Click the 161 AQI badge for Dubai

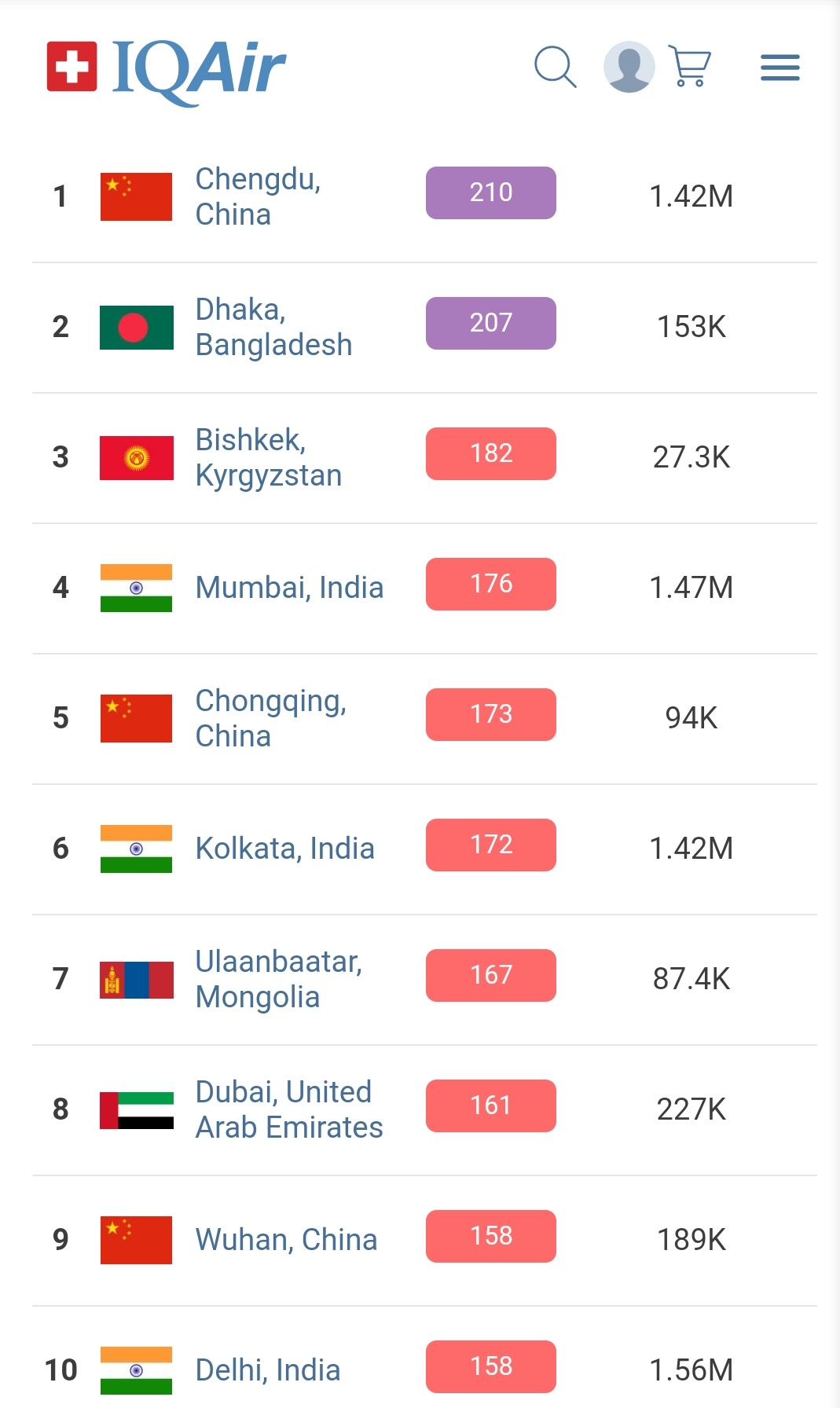490,1106
